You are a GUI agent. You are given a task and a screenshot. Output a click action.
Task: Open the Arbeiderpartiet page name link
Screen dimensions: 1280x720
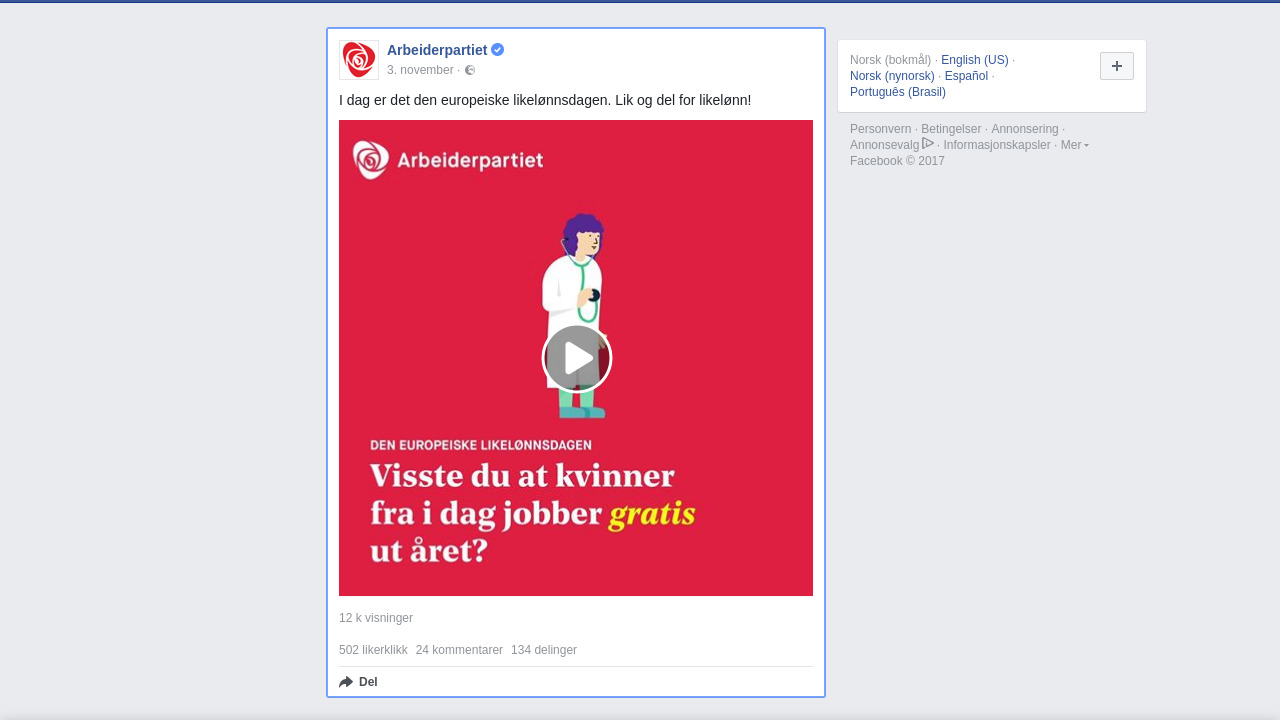coord(437,50)
